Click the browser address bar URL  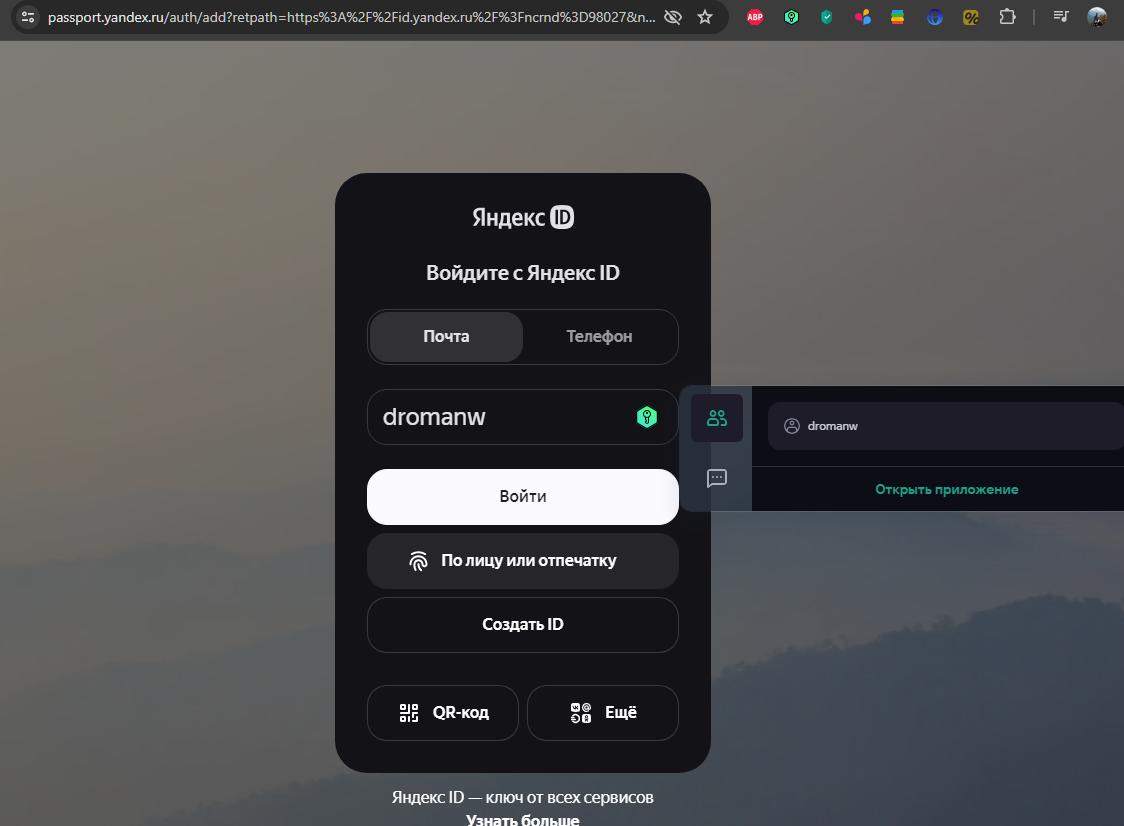[x=351, y=17]
